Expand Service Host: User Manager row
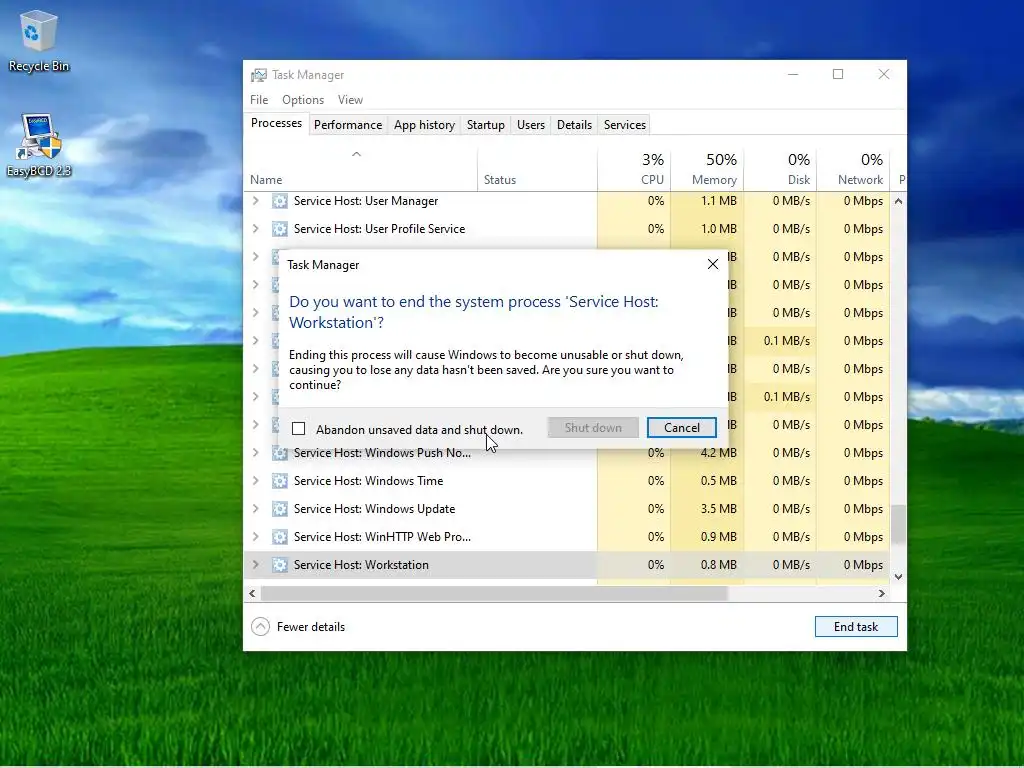 click(x=256, y=201)
